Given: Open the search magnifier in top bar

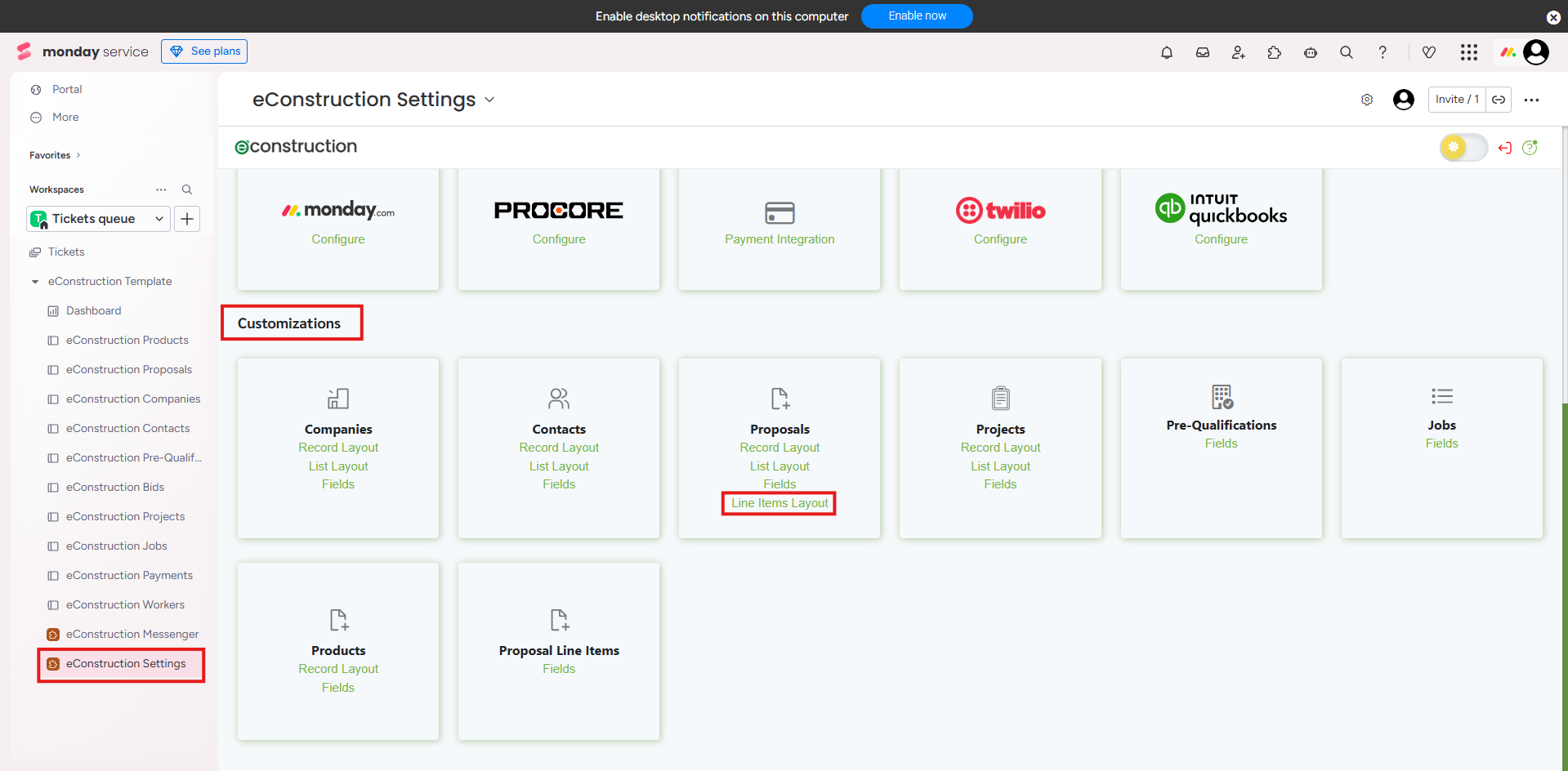Looking at the screenshot, I should [1347, 52].
